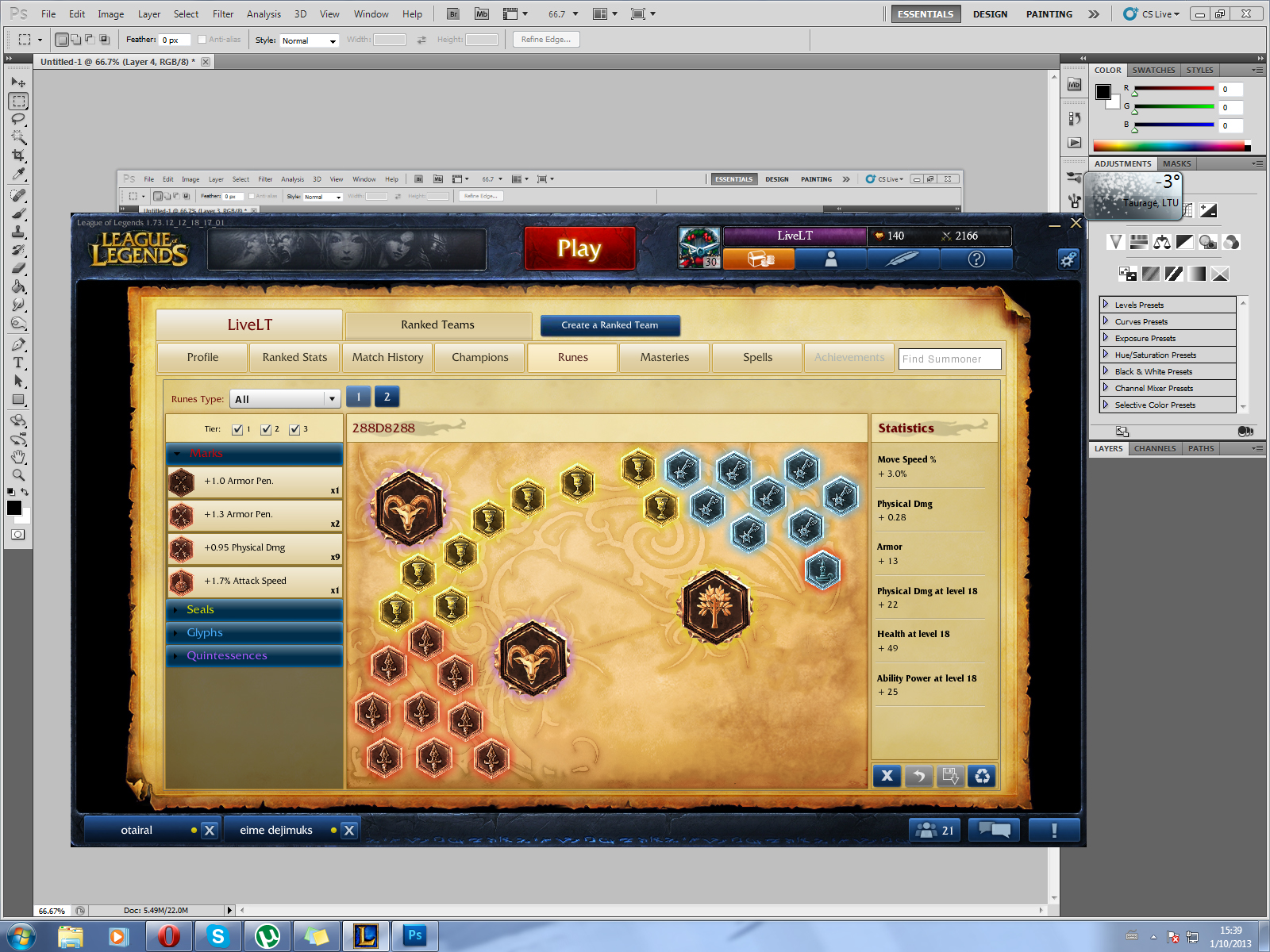Toggle Quick Mask mode

18,534
